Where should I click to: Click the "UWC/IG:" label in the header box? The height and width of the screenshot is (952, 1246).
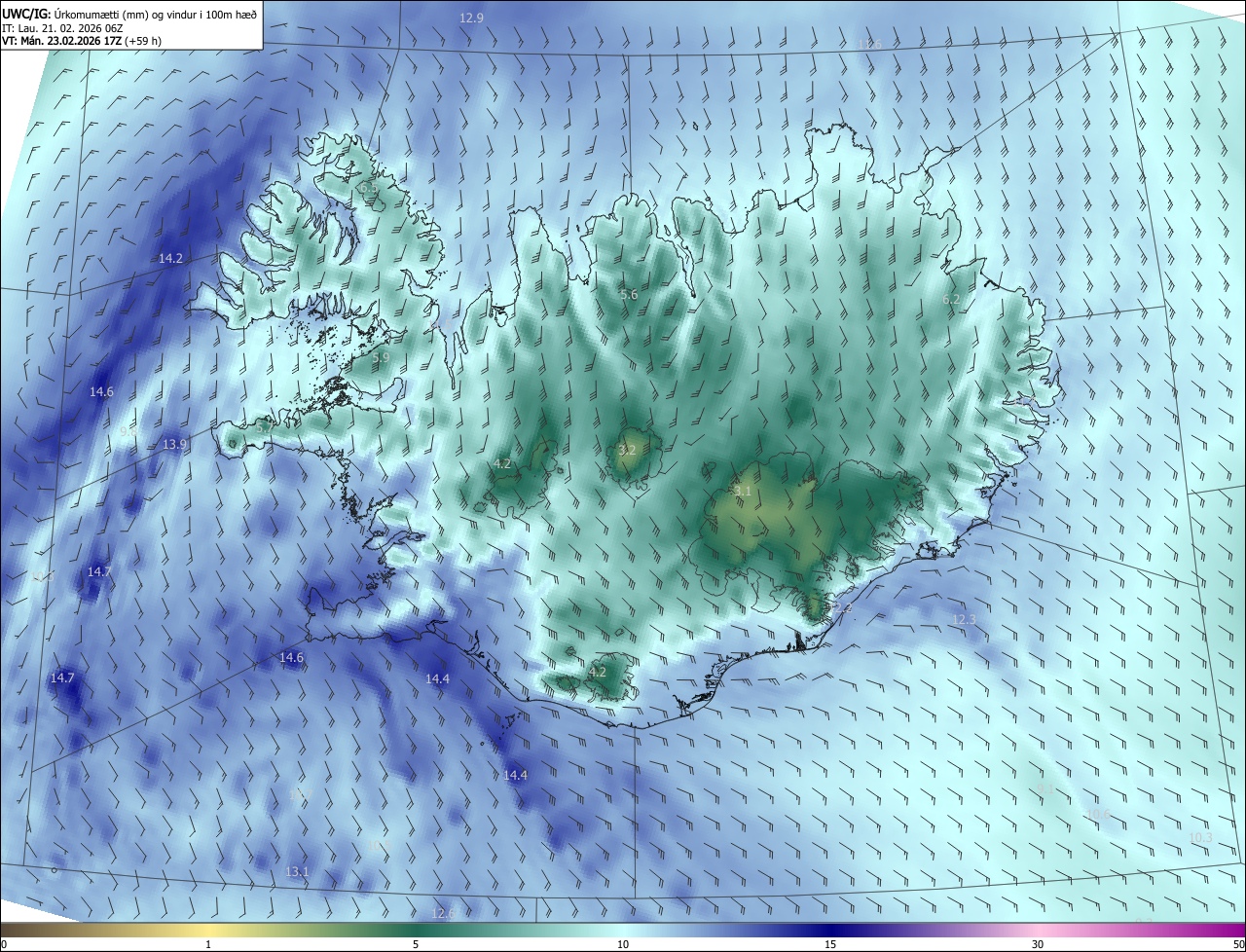click(24, 14)
